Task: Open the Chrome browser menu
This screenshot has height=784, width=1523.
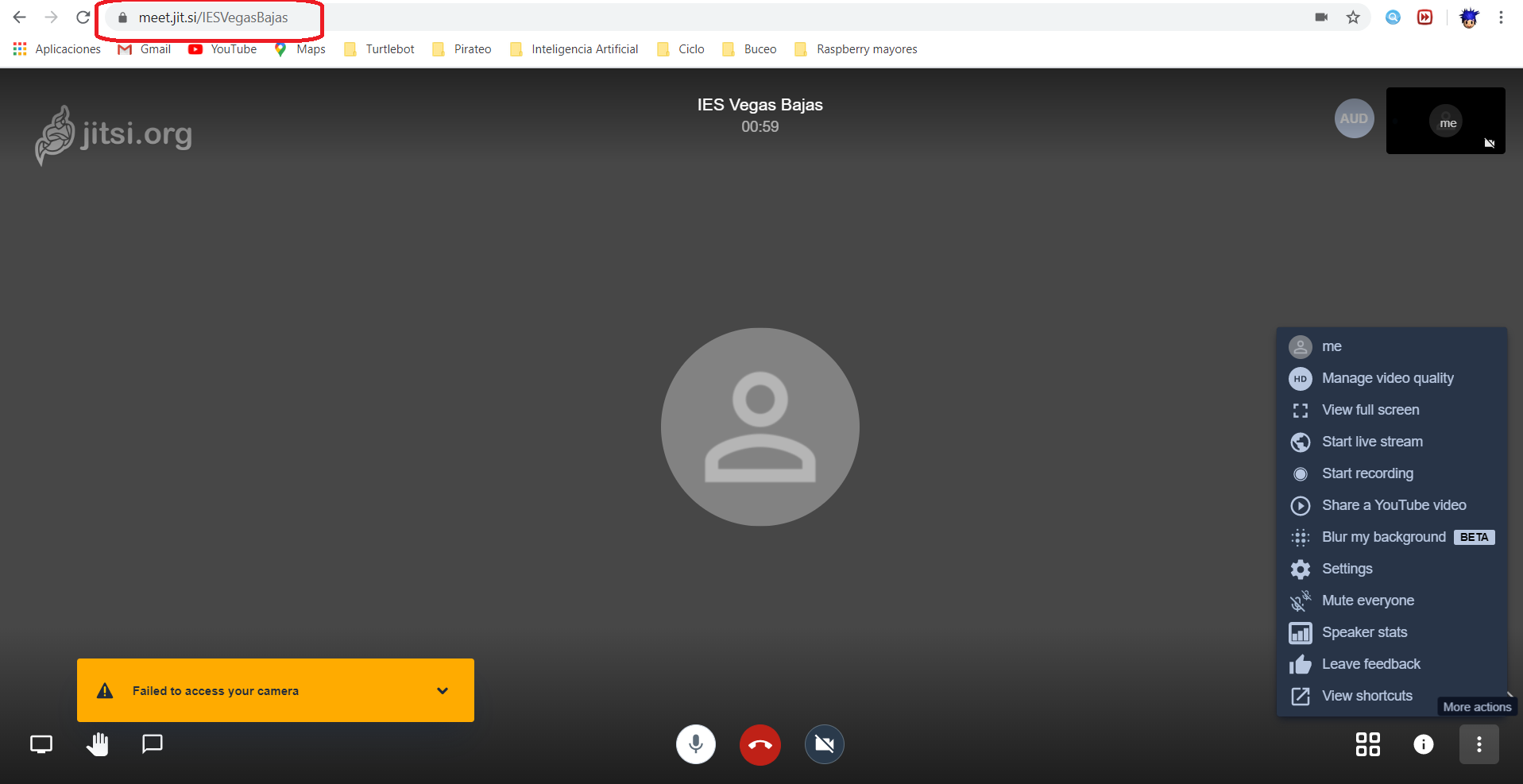Action: point(1501,17)
